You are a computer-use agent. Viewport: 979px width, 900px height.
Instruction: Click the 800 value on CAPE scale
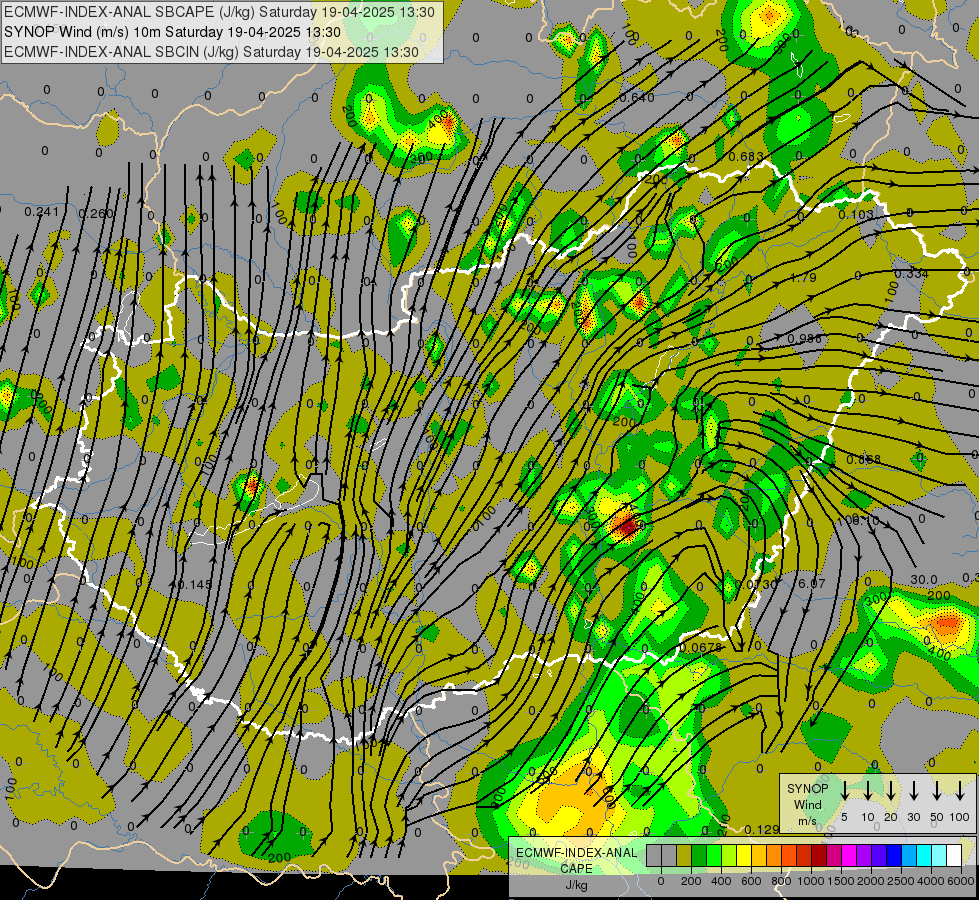pos(781,881)
